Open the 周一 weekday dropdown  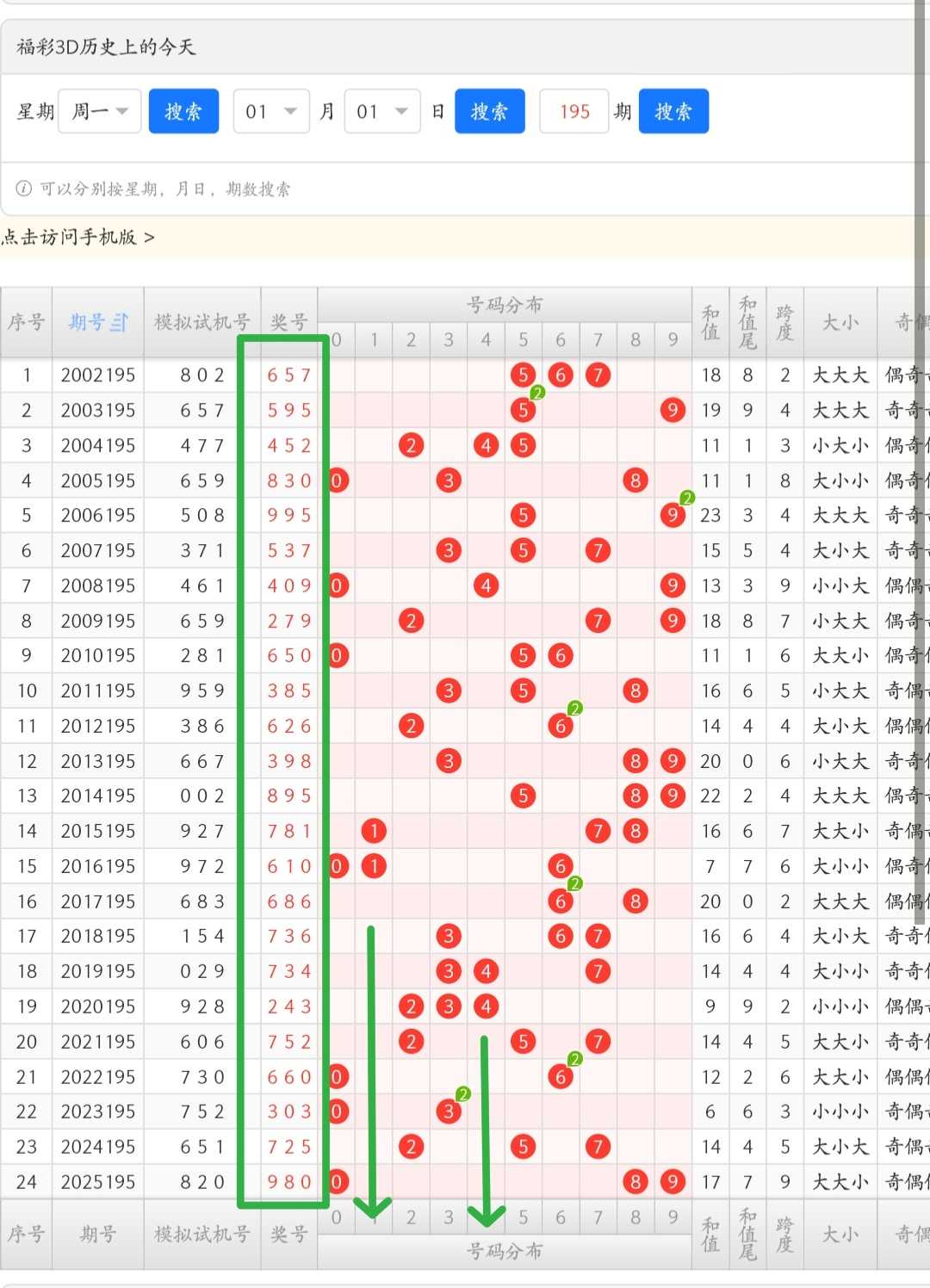tap(100, 111)
